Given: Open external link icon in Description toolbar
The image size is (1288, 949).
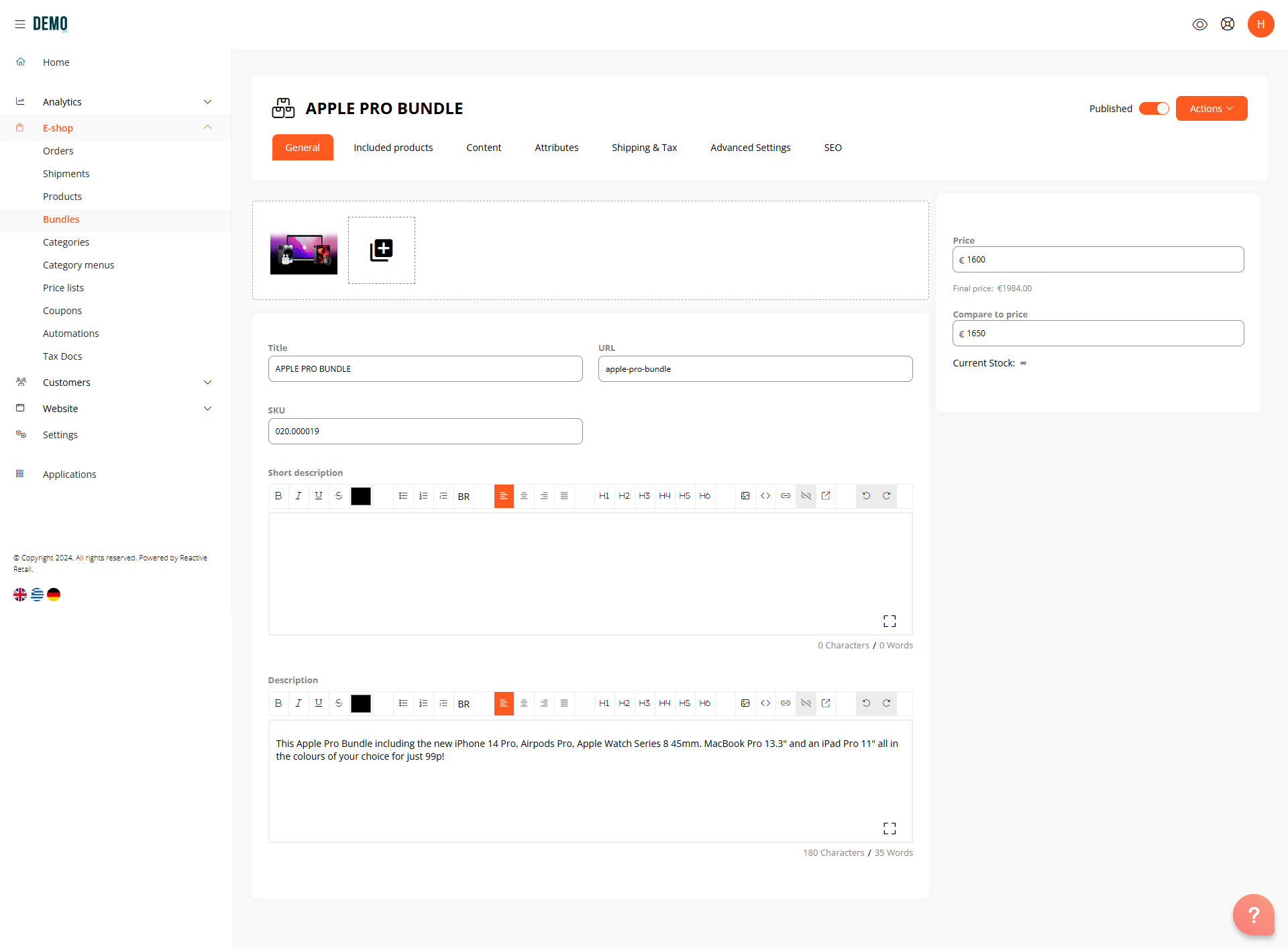Looking at the screenshot, I should pos(826,703).
